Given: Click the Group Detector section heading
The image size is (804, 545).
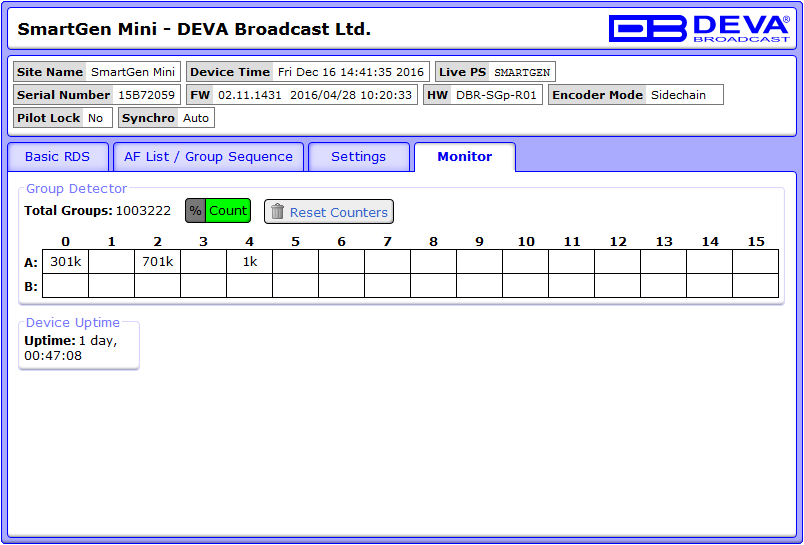Looking at the screenshot, I should click(x=76, y=189).
